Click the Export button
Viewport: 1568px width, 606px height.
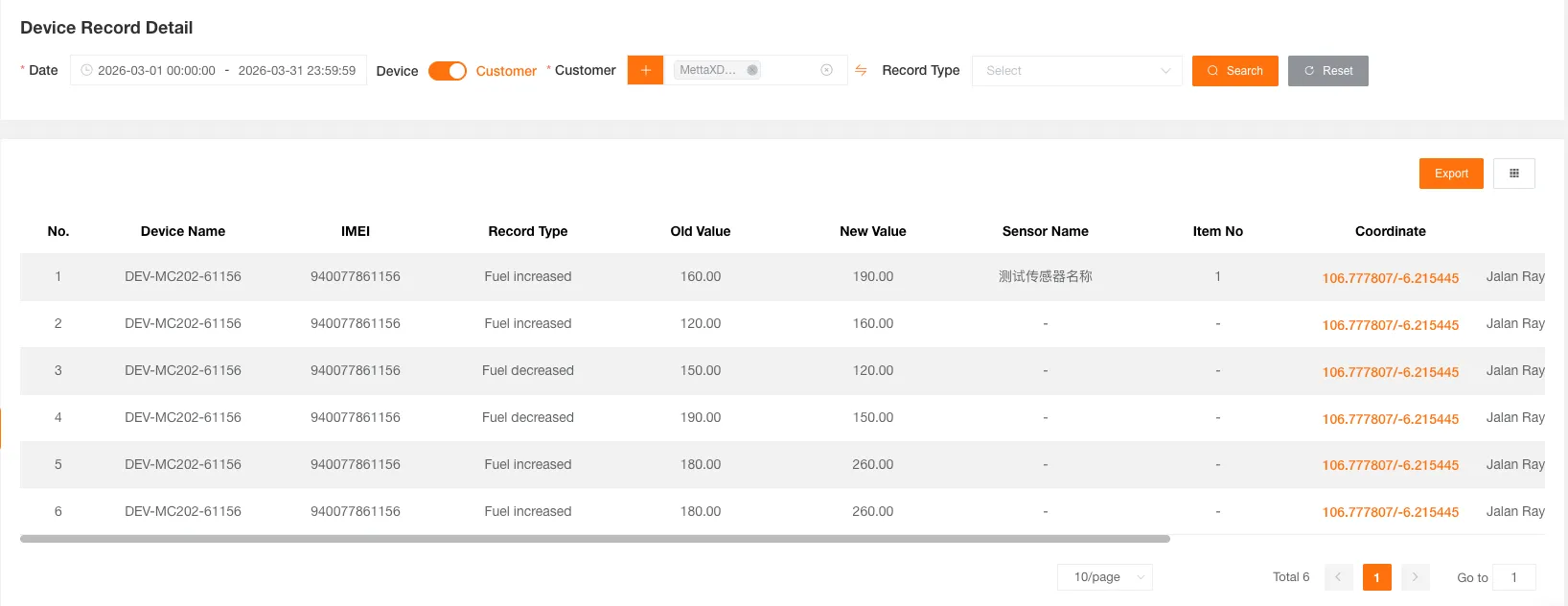(1451, 174)
